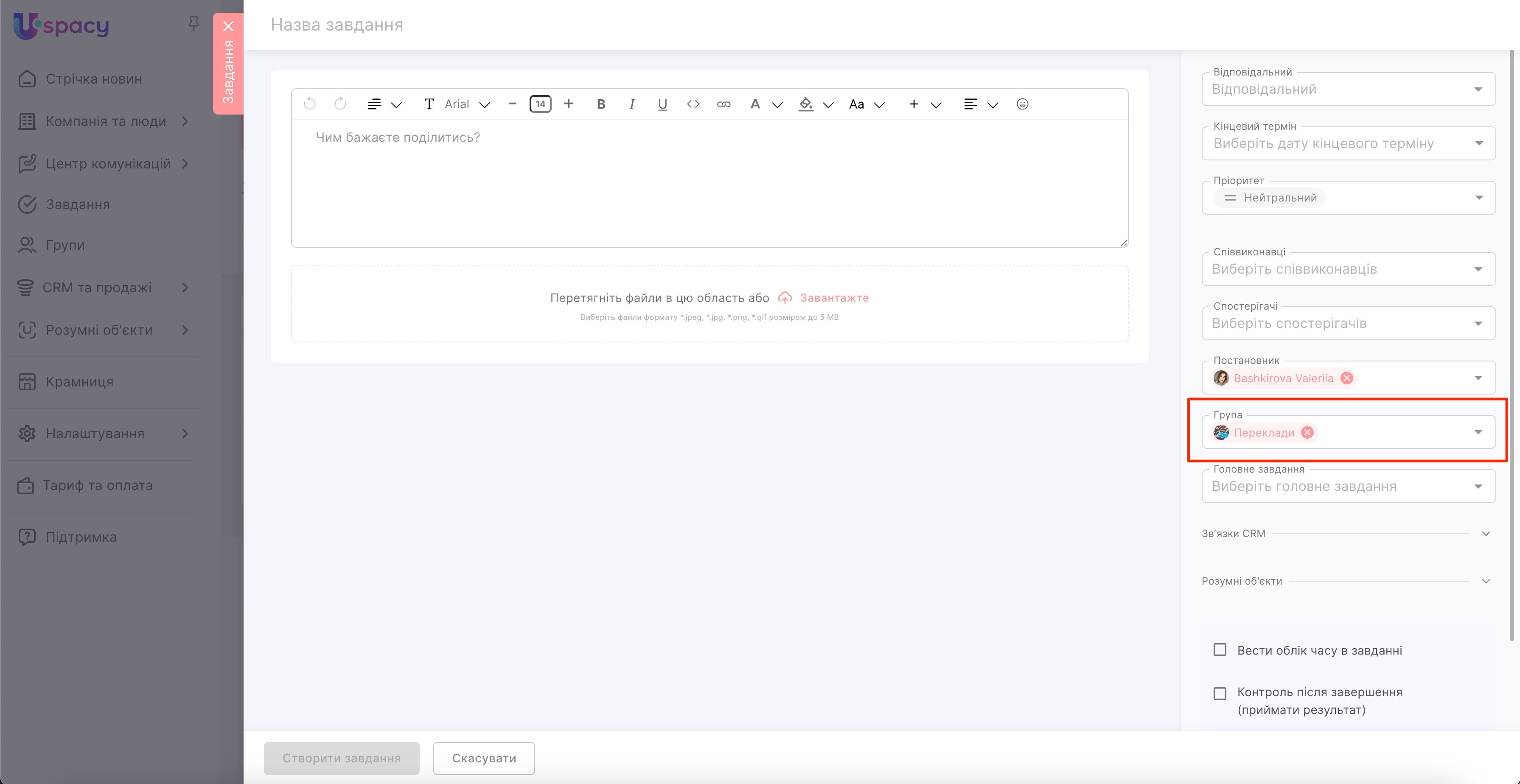The height and width of the screenshot is (784, 1520).
Task: Open the fill color picker bucket
Action: [805, 104]
